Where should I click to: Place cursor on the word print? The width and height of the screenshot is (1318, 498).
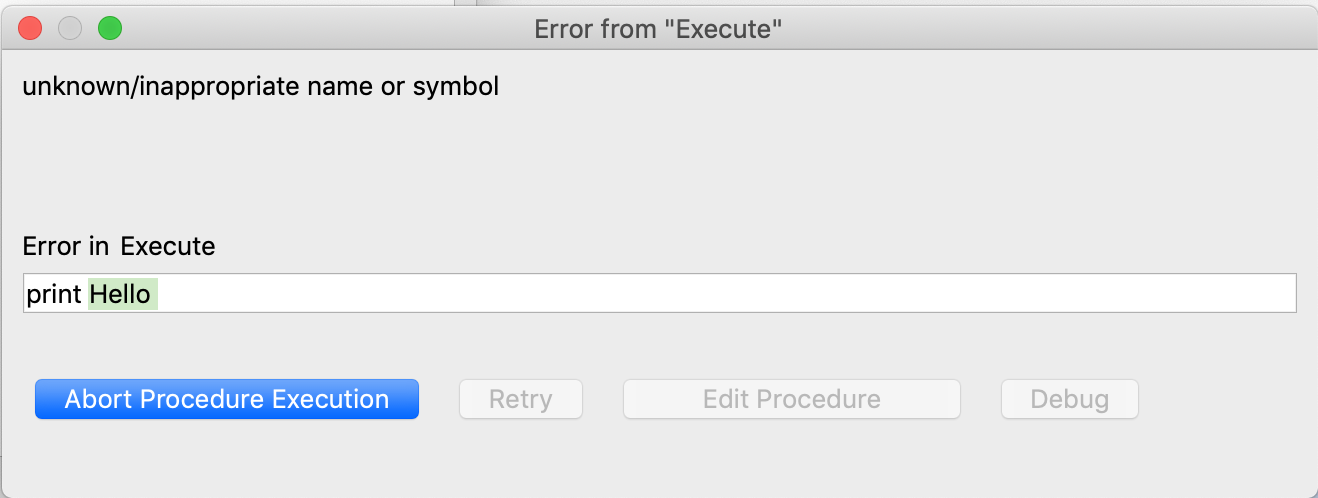tap(54, 294)
